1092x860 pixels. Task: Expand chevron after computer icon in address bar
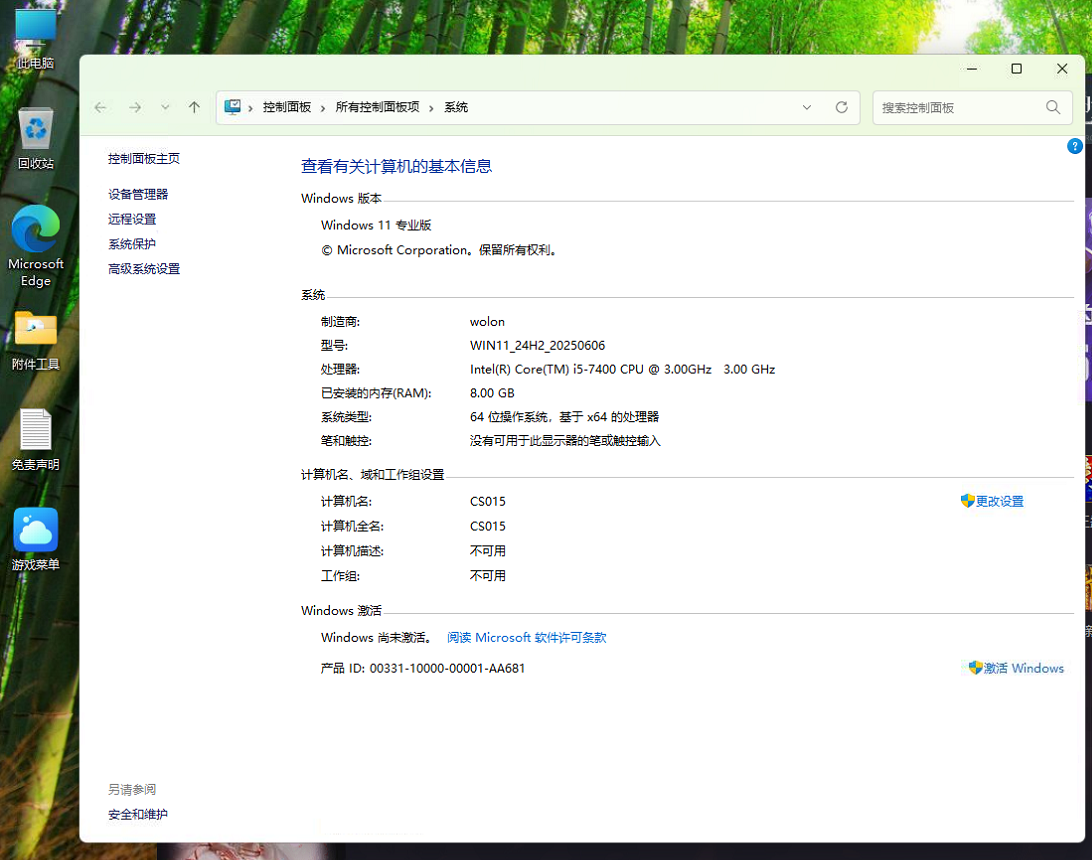[x=251, y=108]
